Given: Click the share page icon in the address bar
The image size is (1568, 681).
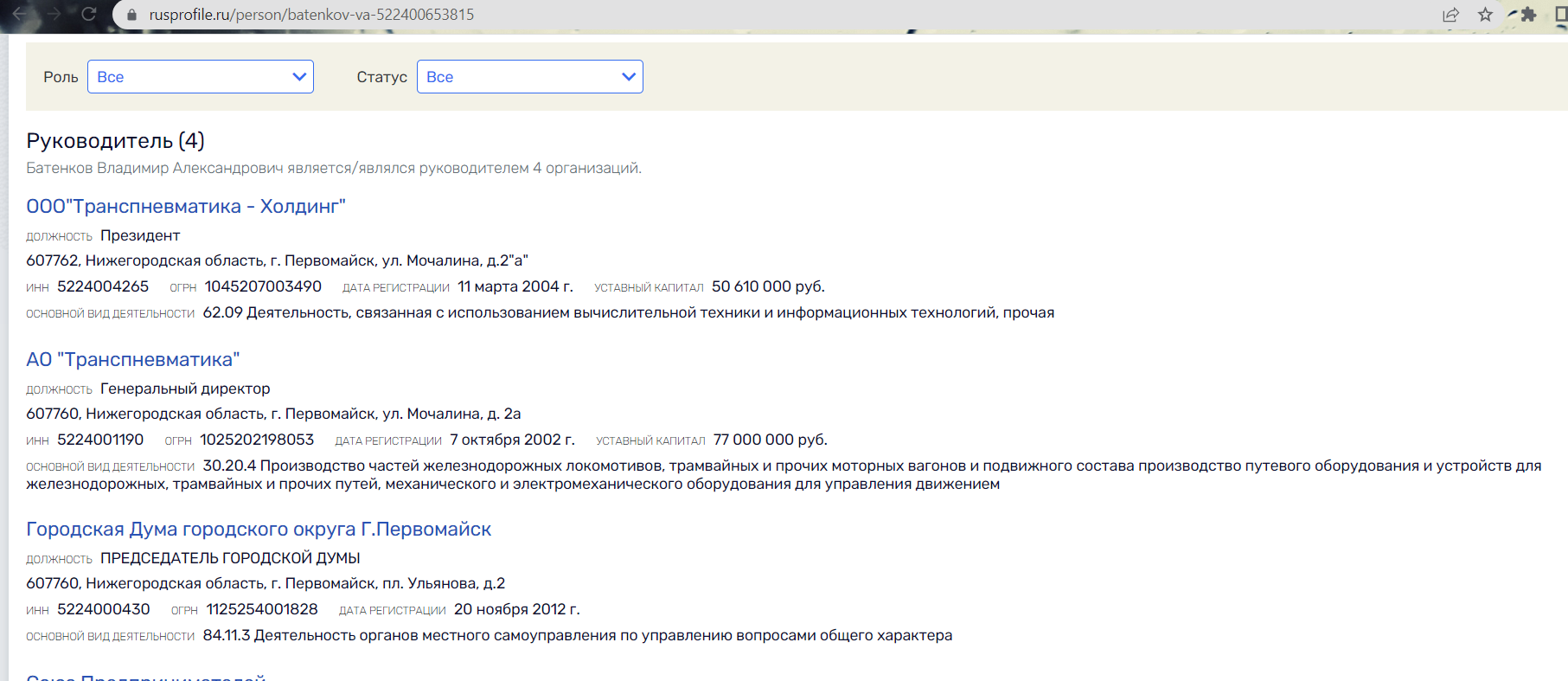Looking at the screenshot, I should point(1450,15).
